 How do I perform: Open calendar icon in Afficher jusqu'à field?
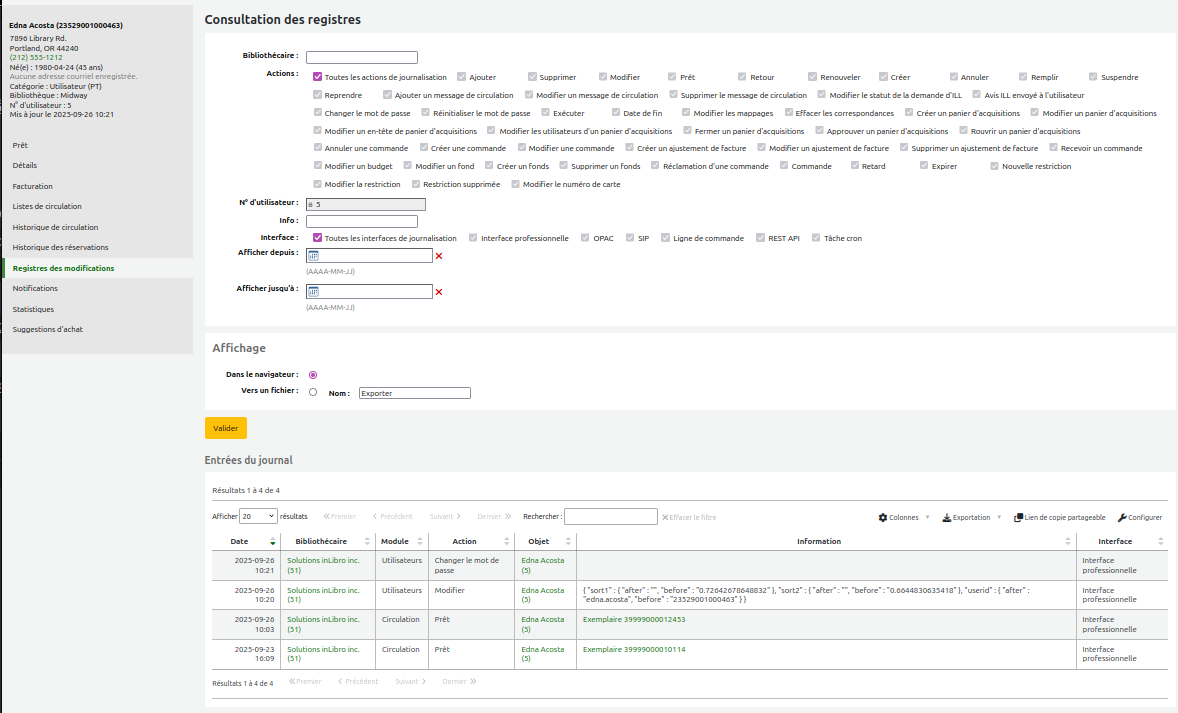314,292
